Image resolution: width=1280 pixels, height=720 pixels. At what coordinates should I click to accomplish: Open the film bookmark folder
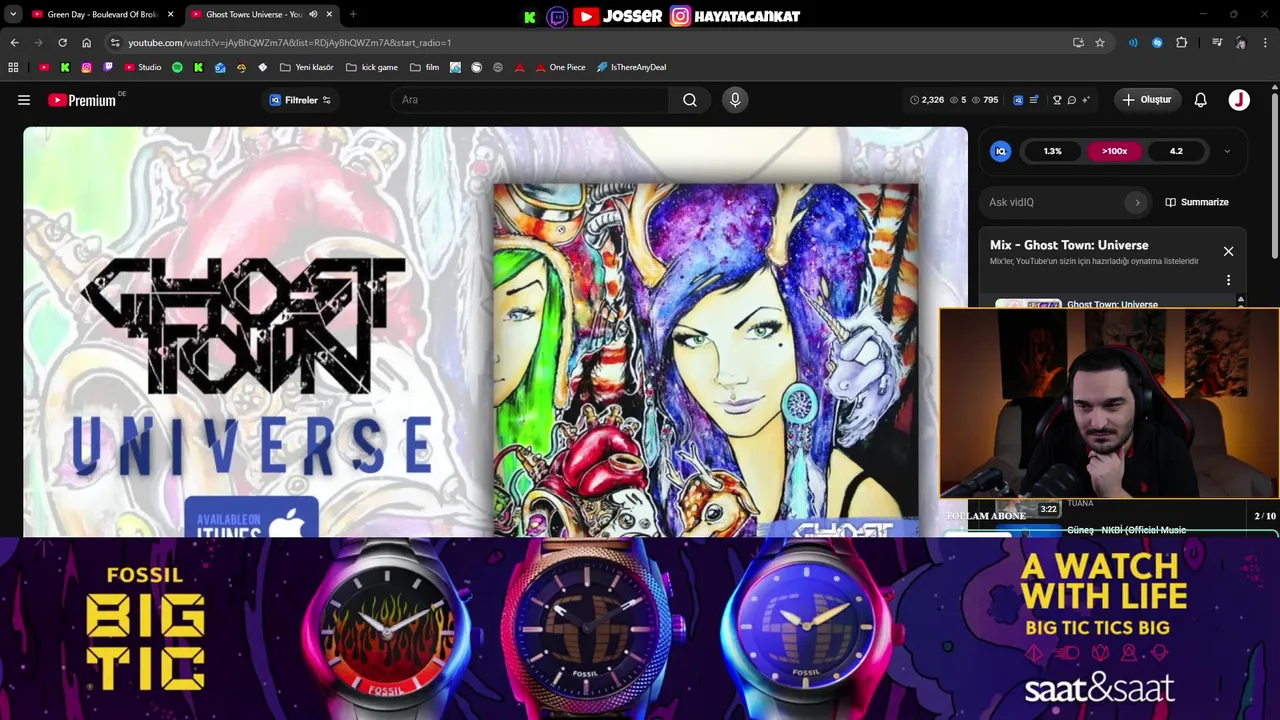coord(424,67)
